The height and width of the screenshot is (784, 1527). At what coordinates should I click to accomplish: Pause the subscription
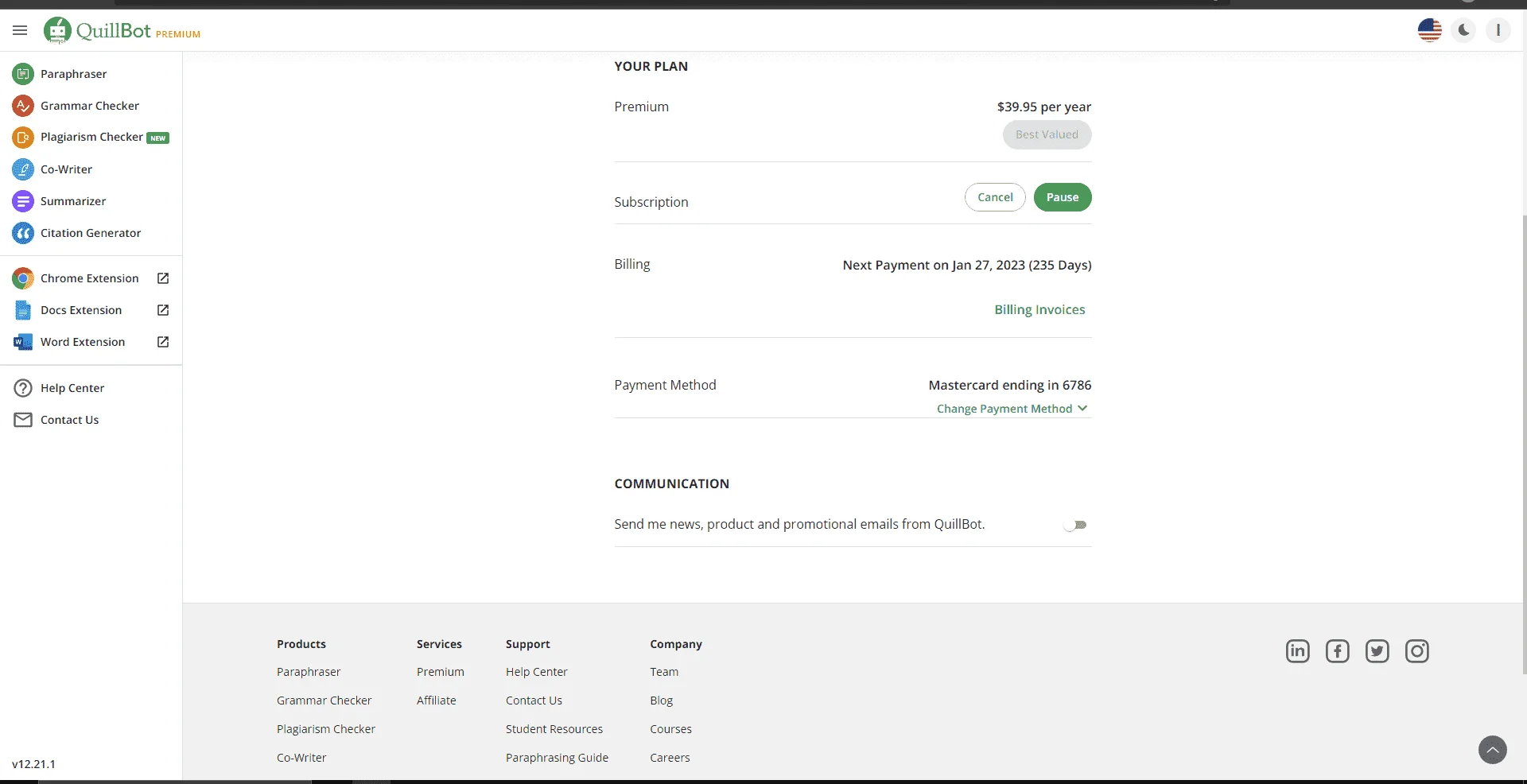click(x=1063, y=197)
